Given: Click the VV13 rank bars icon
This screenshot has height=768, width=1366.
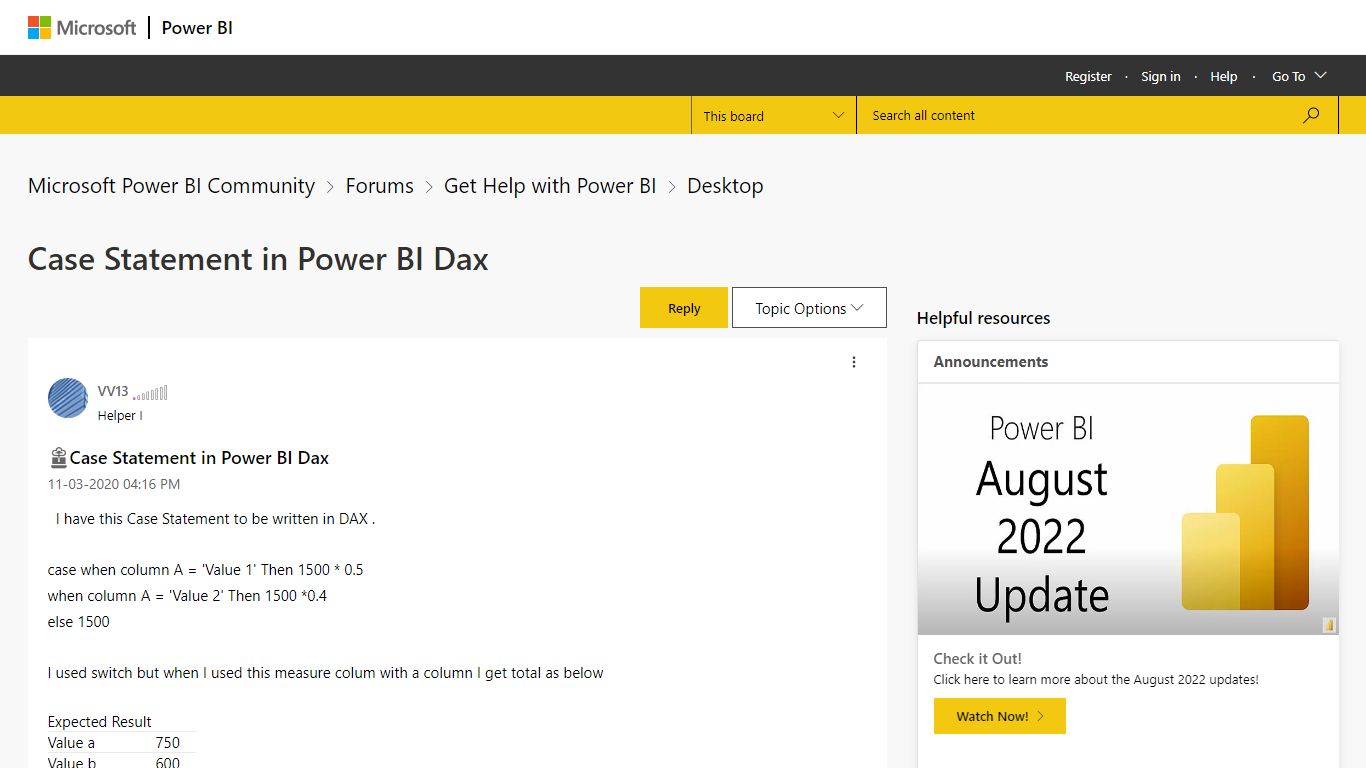Looking at the screenshot, I should click(x=150, y=393).
